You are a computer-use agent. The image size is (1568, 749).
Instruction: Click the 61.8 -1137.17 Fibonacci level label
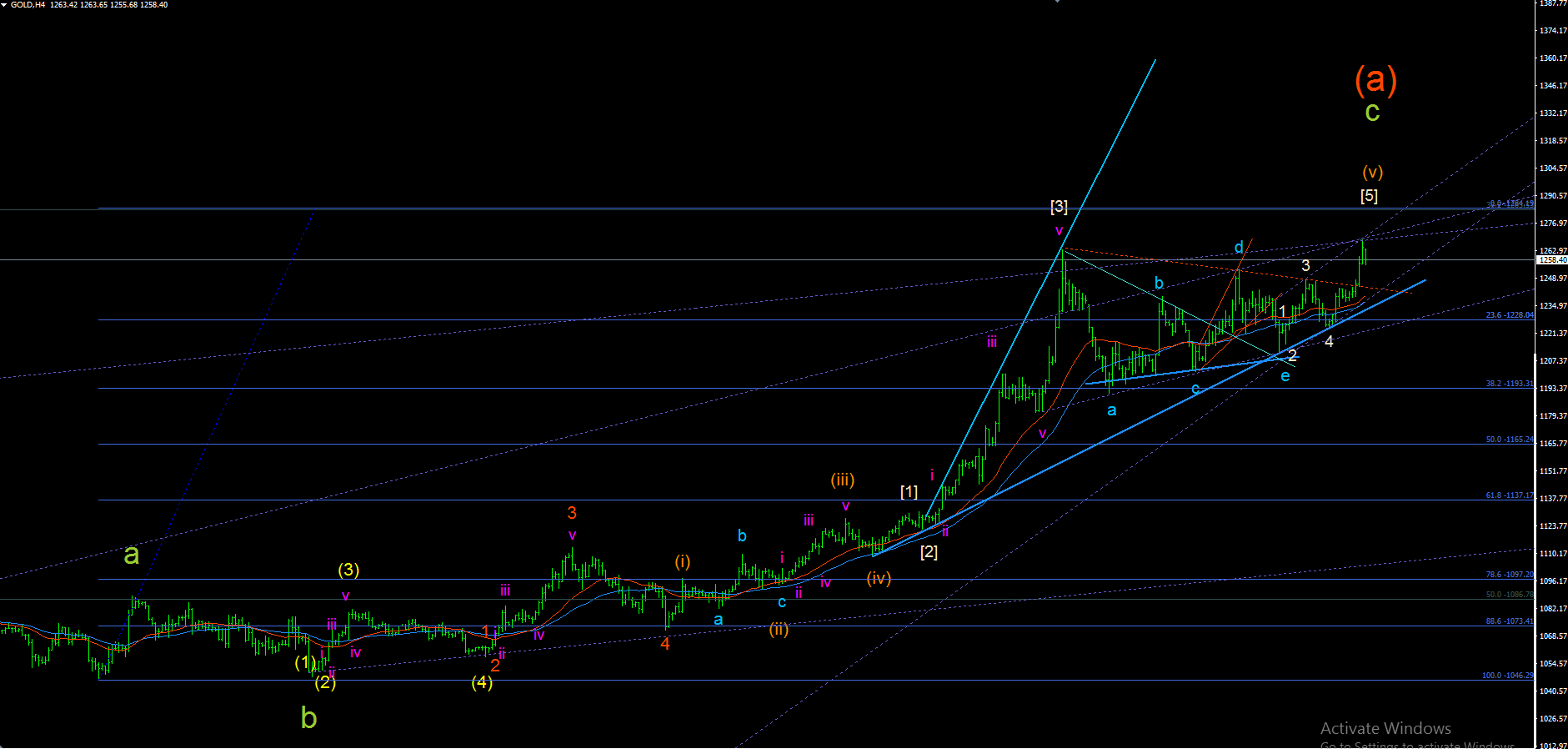pyautogui.click(x=1509, y=495)
